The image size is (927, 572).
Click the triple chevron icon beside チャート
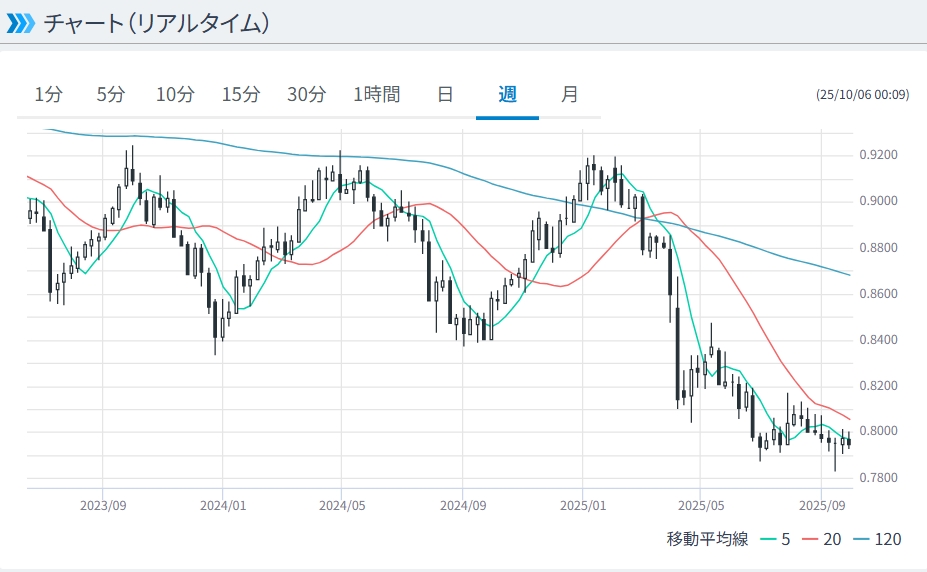(20, 22)
